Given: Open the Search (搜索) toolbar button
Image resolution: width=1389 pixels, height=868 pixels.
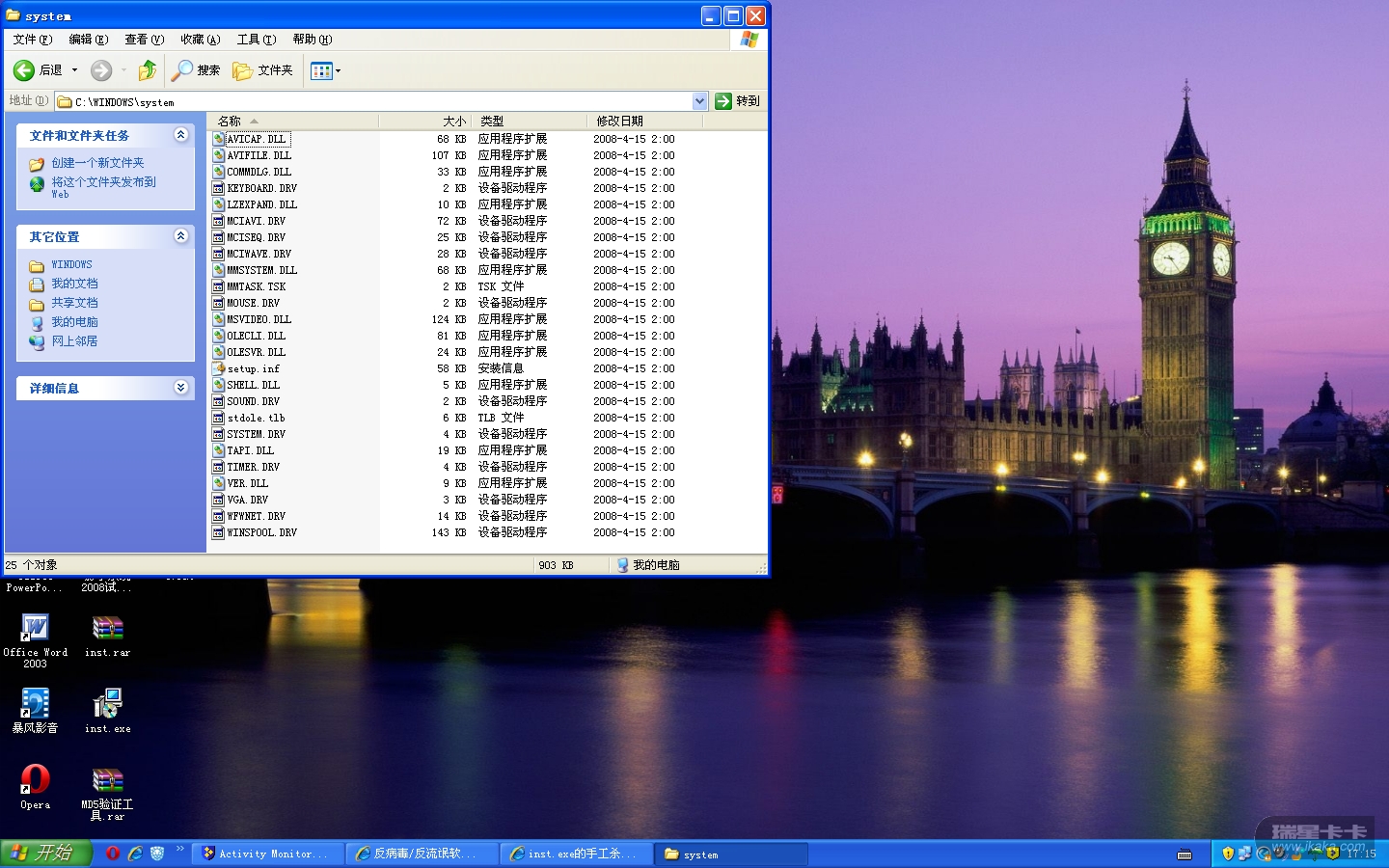Looking at the screenshot, I should coord(196,70).
